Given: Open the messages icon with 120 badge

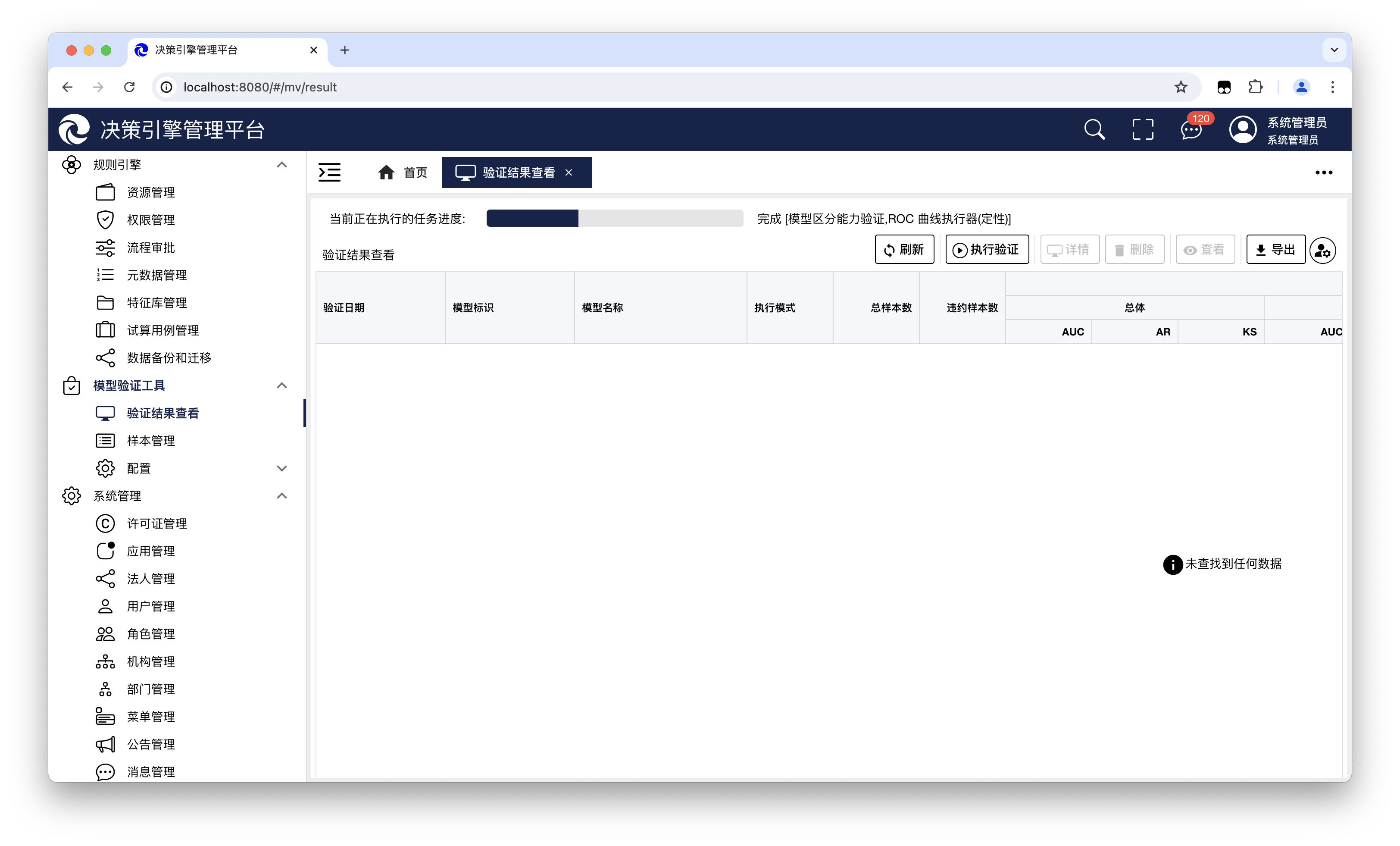Looking at the screenshot, I should [1191, 130].
